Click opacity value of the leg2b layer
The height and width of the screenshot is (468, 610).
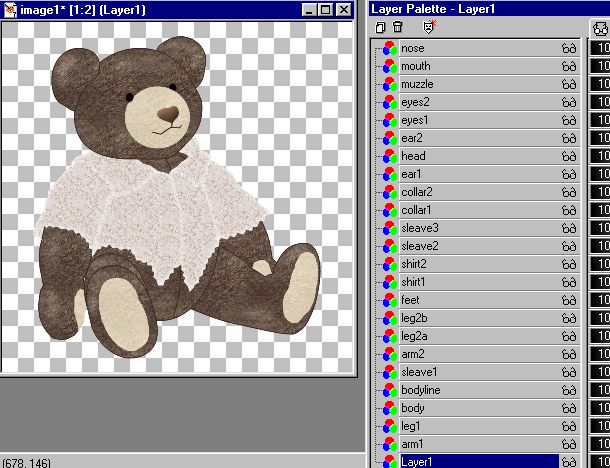601,318
